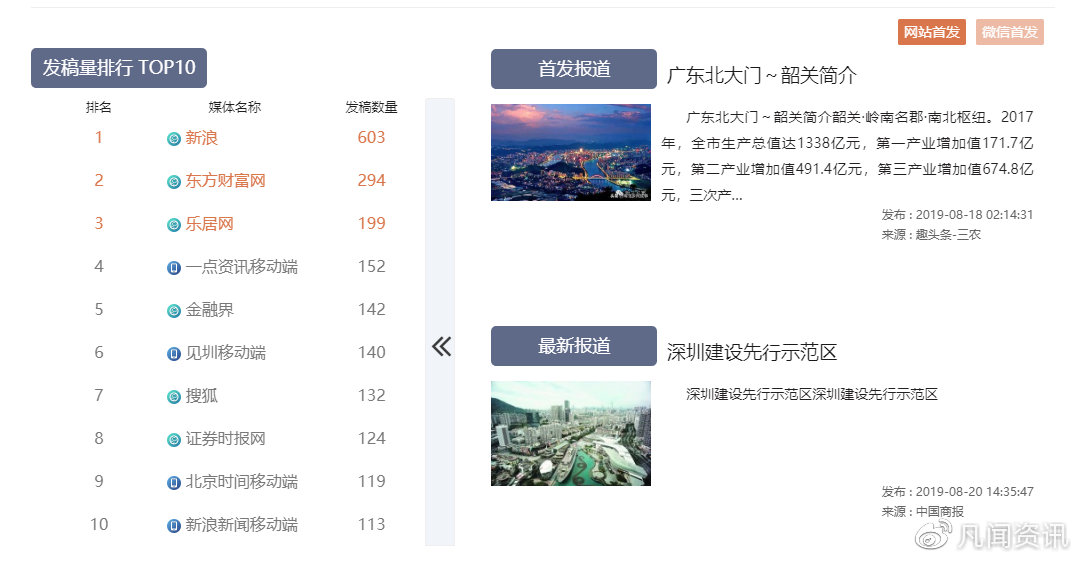Select 新浪新闻移动端 in ranking
The width and height of the screenshot is (1079, 561).
[242, 525]
